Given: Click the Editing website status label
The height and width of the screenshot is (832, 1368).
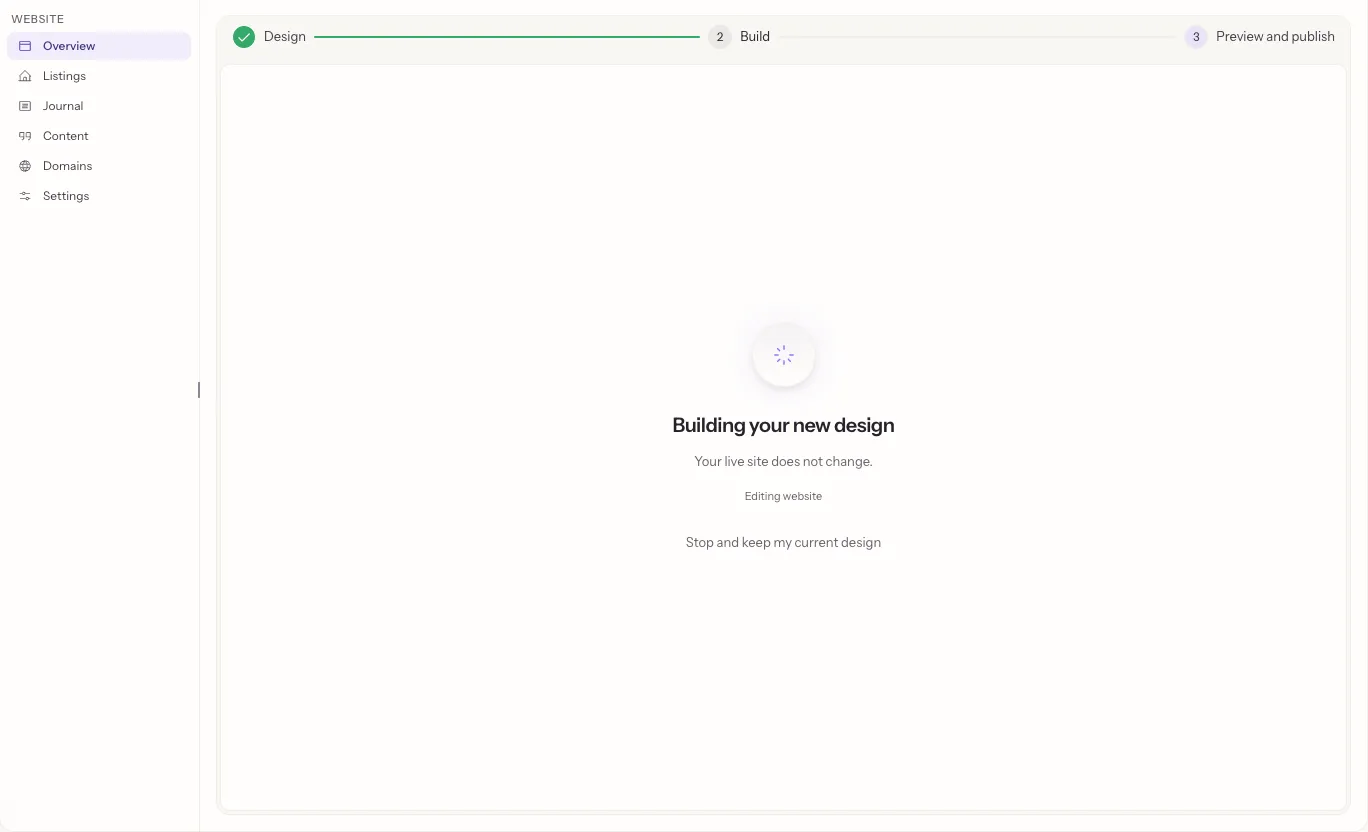Looking at the screenshot, I should (x=783, y=496).
